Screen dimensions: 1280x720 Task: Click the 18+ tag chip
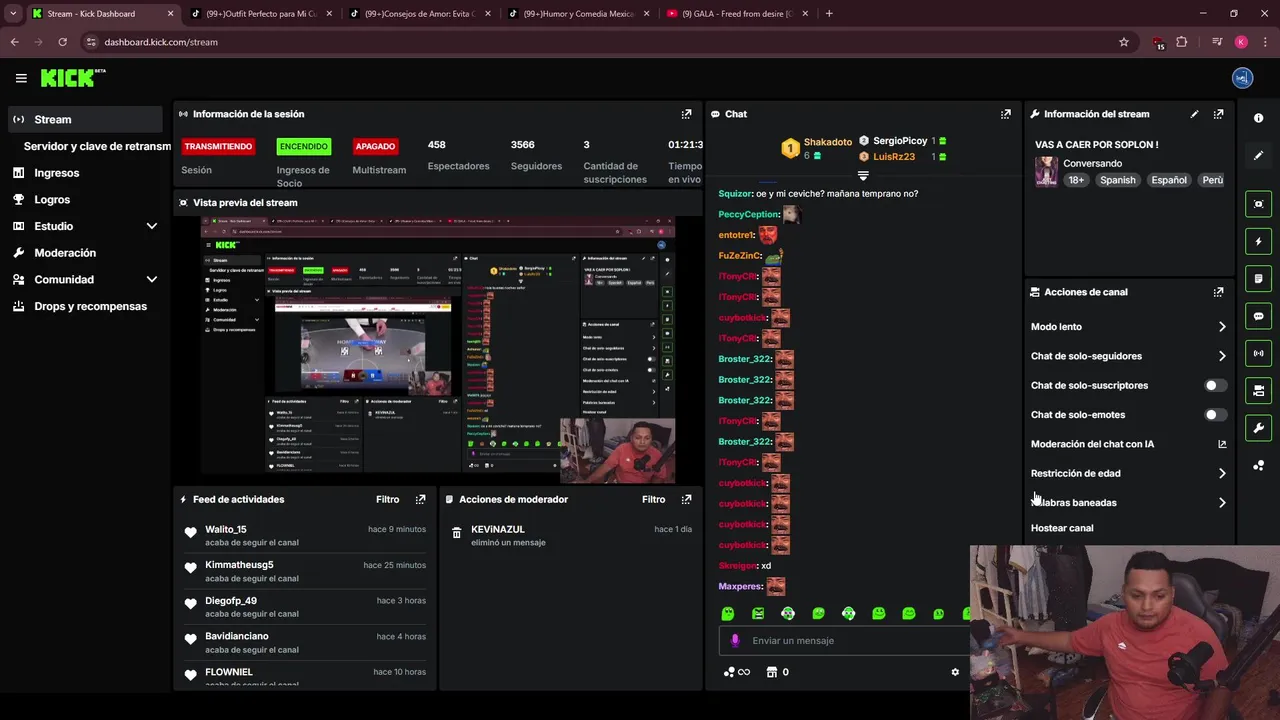coord(1076,180)
